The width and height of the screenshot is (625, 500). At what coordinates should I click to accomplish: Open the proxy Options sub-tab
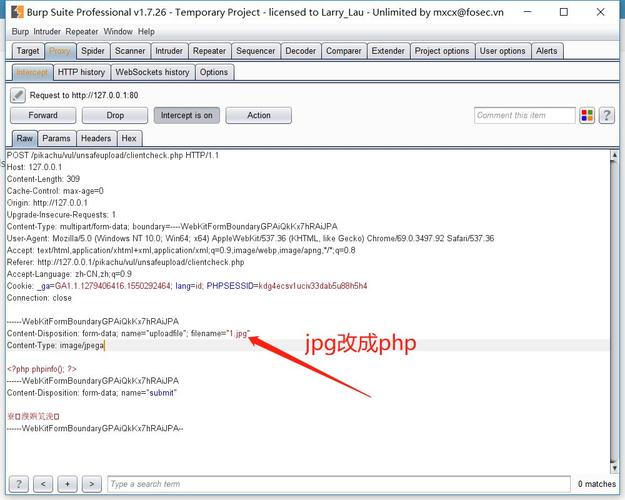point(214,72)
